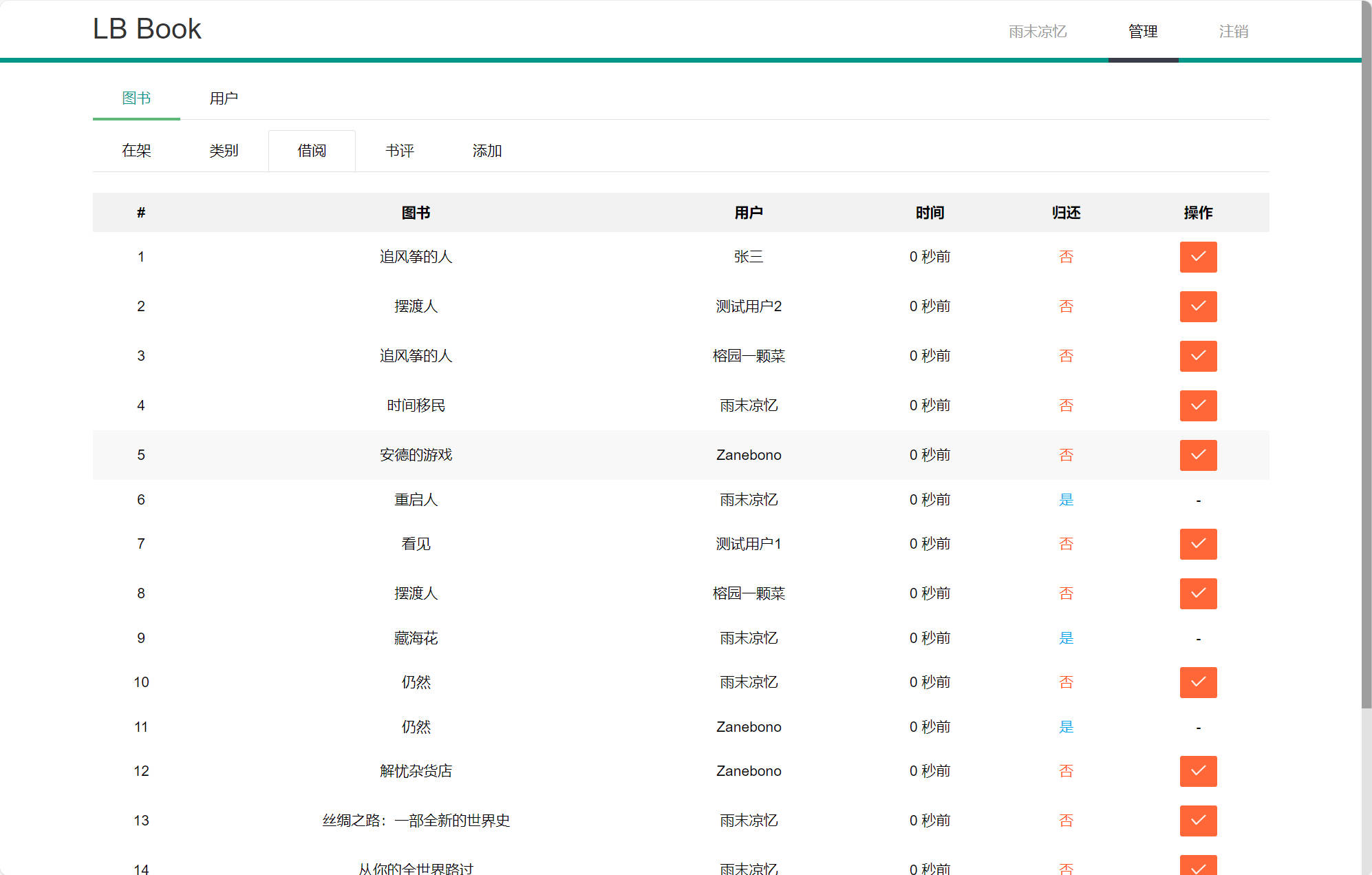Mark 摆渡人 borrowed by 测试用户2 as returned

click(1198, 306)
